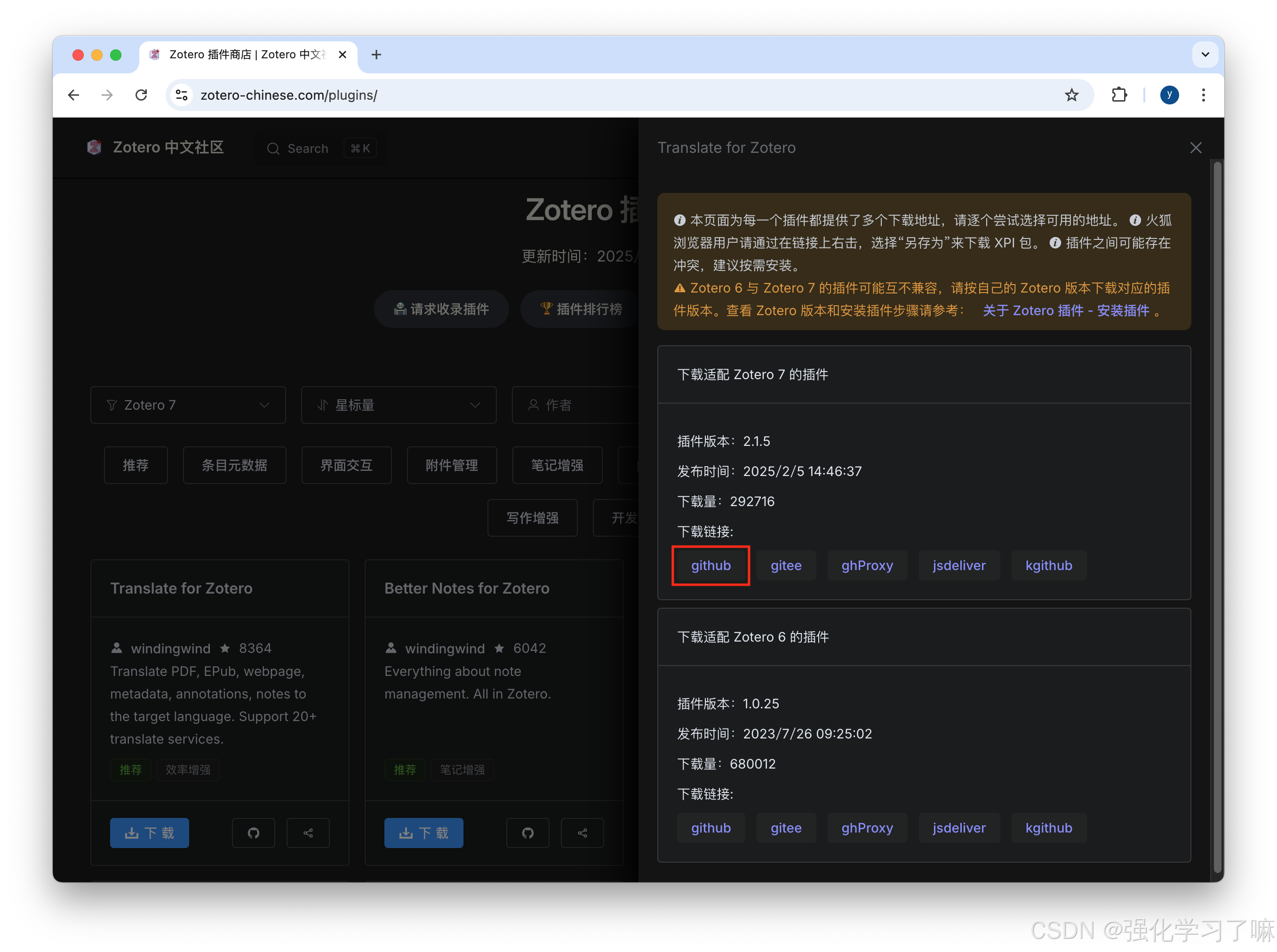Screen dimensions: 1277x952
Task: Expand the Zotero 7 version filter dropdown
Action: tap(188, 405)
